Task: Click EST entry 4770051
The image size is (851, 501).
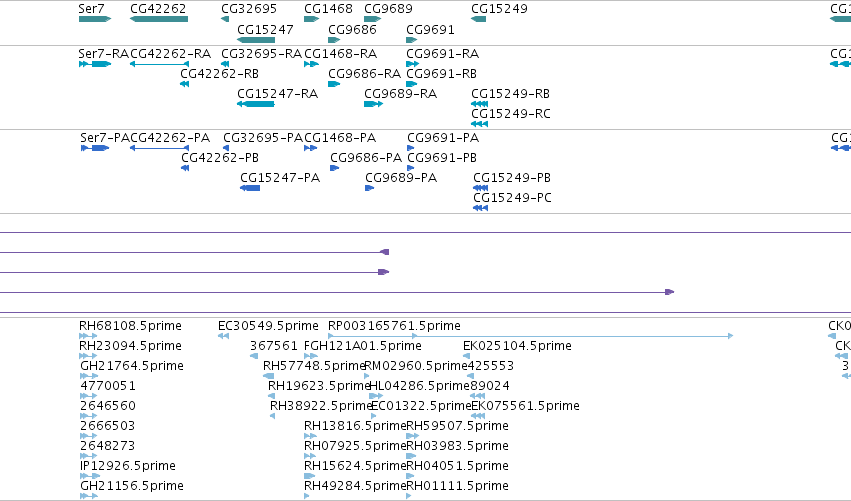Action: tap(108, 386)
